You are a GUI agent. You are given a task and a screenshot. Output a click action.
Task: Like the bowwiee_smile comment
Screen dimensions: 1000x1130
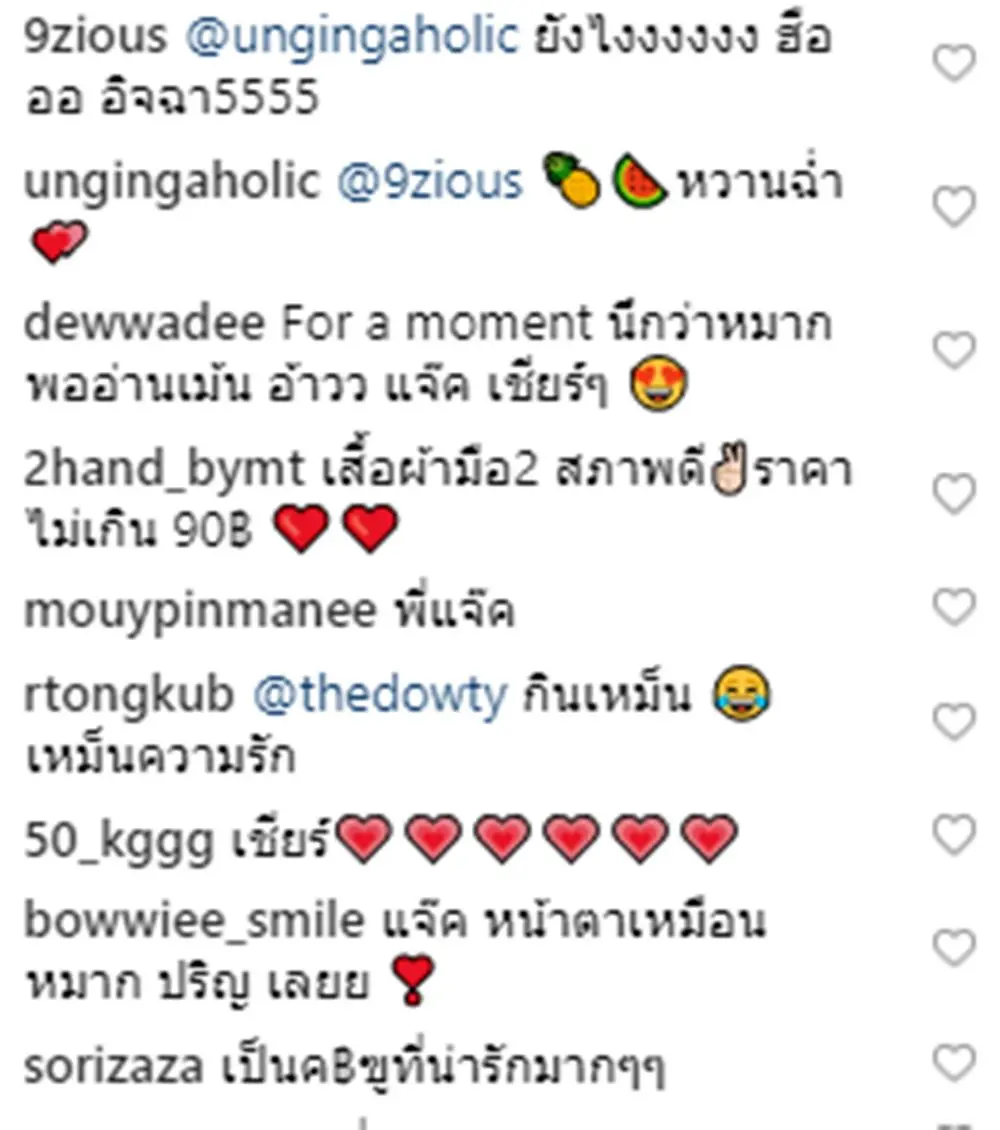[x=954, y=947]
